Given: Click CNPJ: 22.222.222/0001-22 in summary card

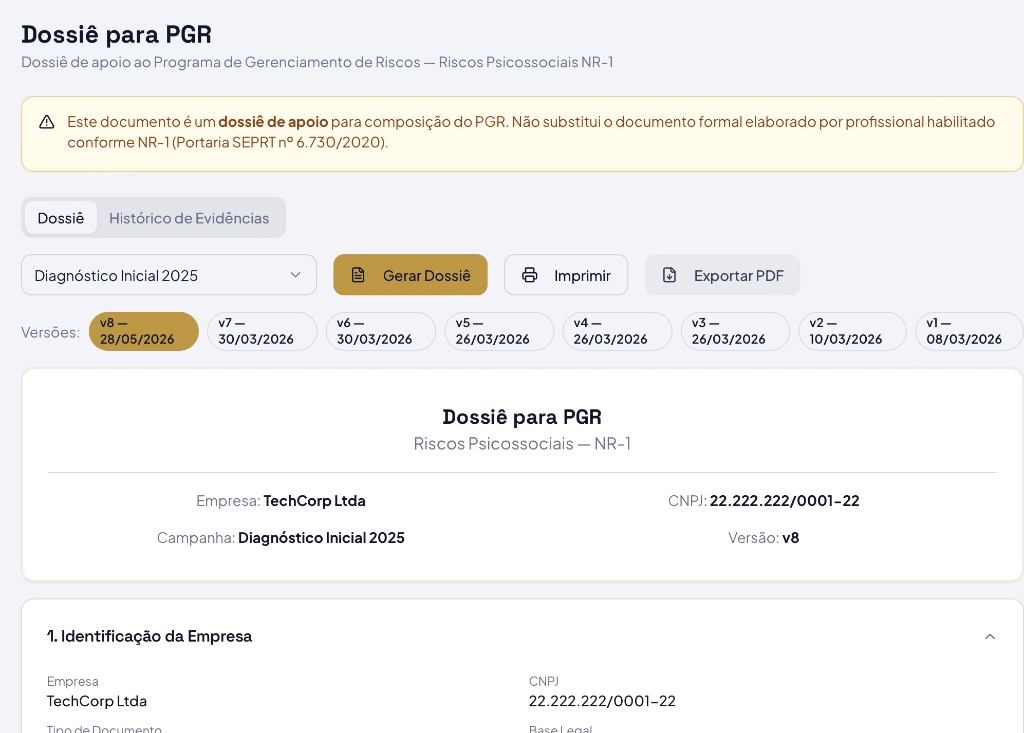Looking at the screenshot, I should point(763,501).
